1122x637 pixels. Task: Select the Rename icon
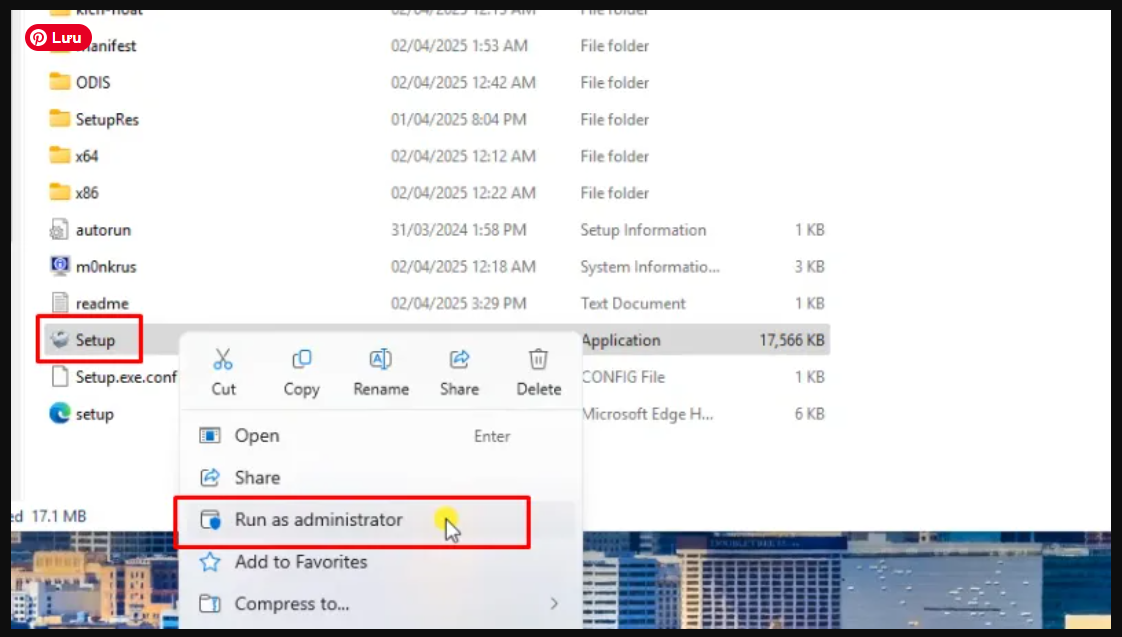point(380,359)
